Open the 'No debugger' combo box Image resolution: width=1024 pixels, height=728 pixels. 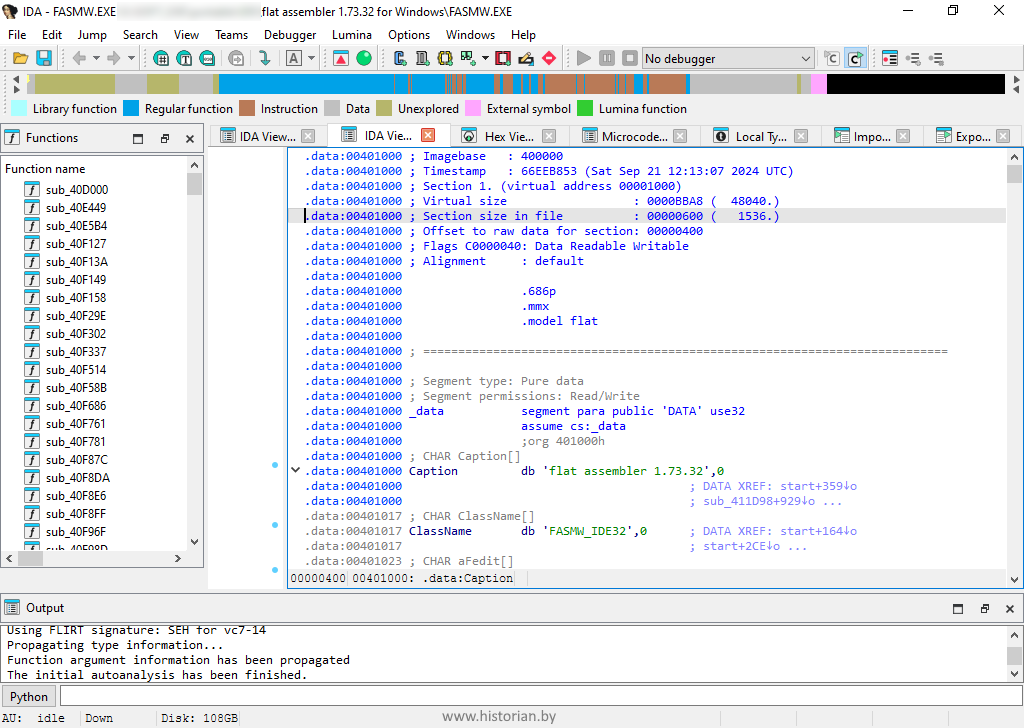pos(728,59)
